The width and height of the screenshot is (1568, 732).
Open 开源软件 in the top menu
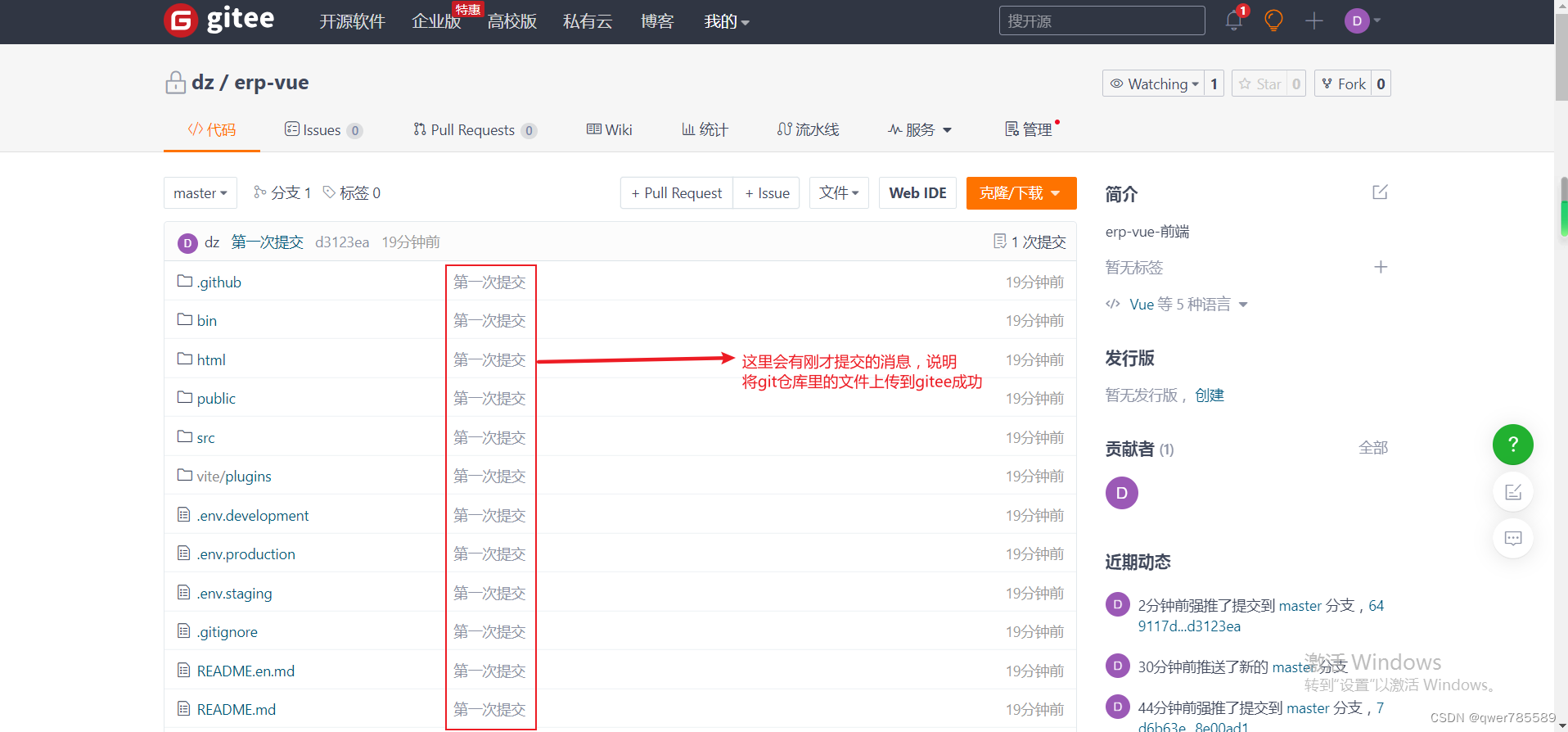352,21
